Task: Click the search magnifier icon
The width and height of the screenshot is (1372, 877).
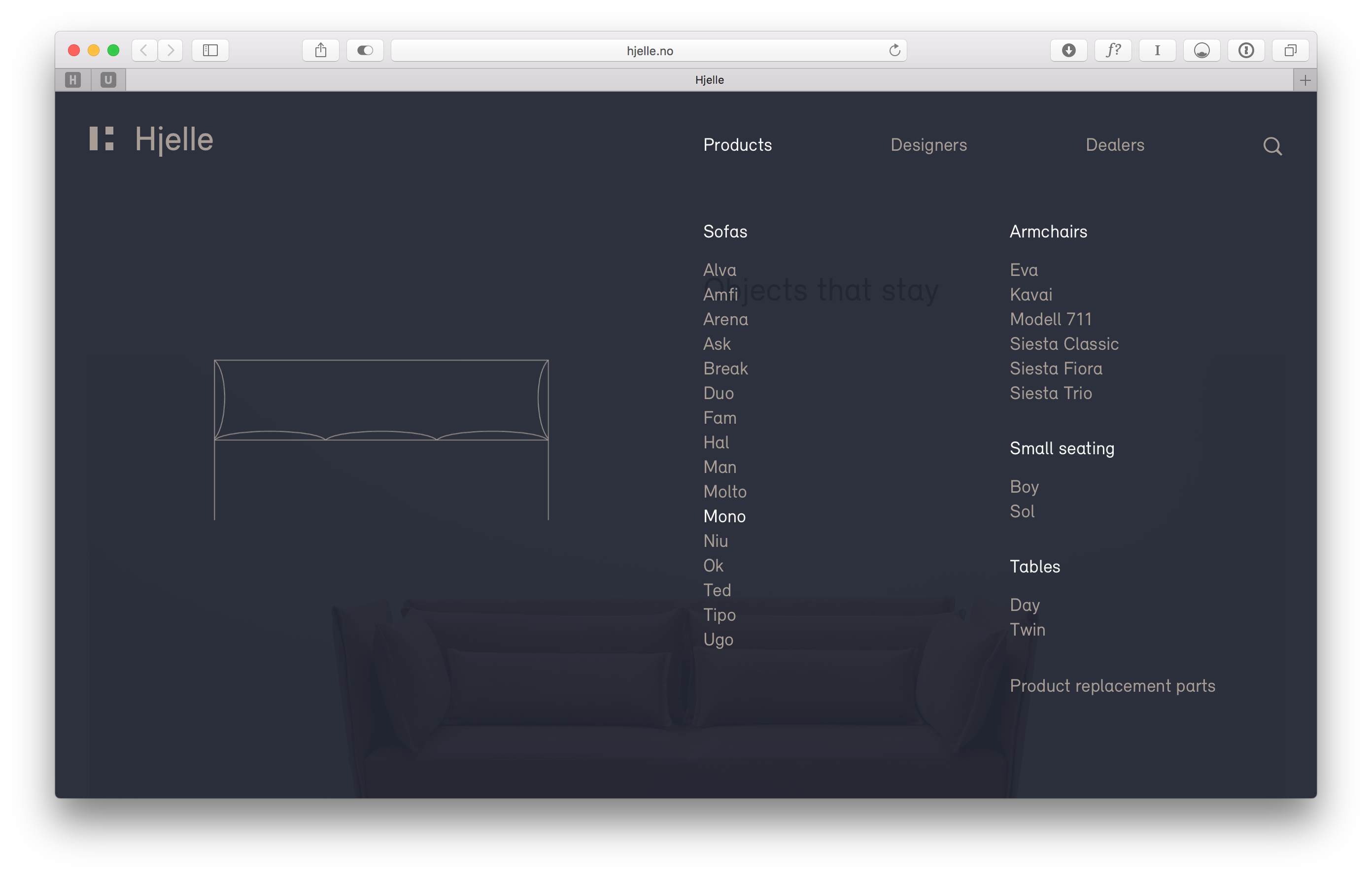Action: point(1272,146)
